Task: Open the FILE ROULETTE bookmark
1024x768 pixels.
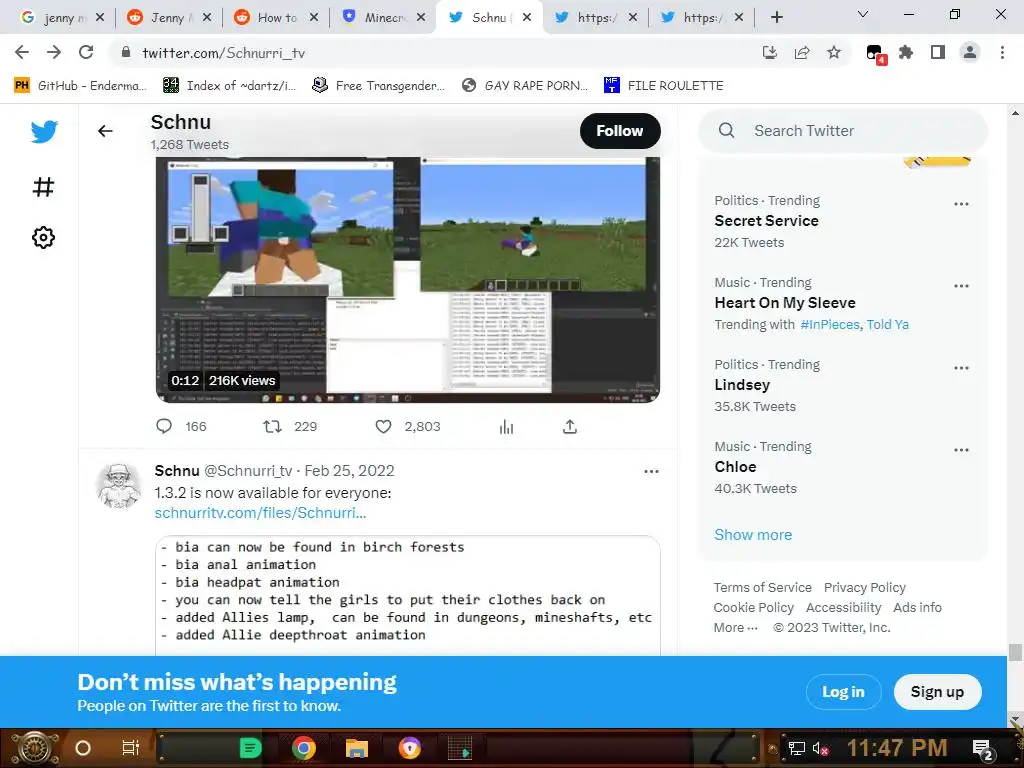Action: click(x=664, y=86)
